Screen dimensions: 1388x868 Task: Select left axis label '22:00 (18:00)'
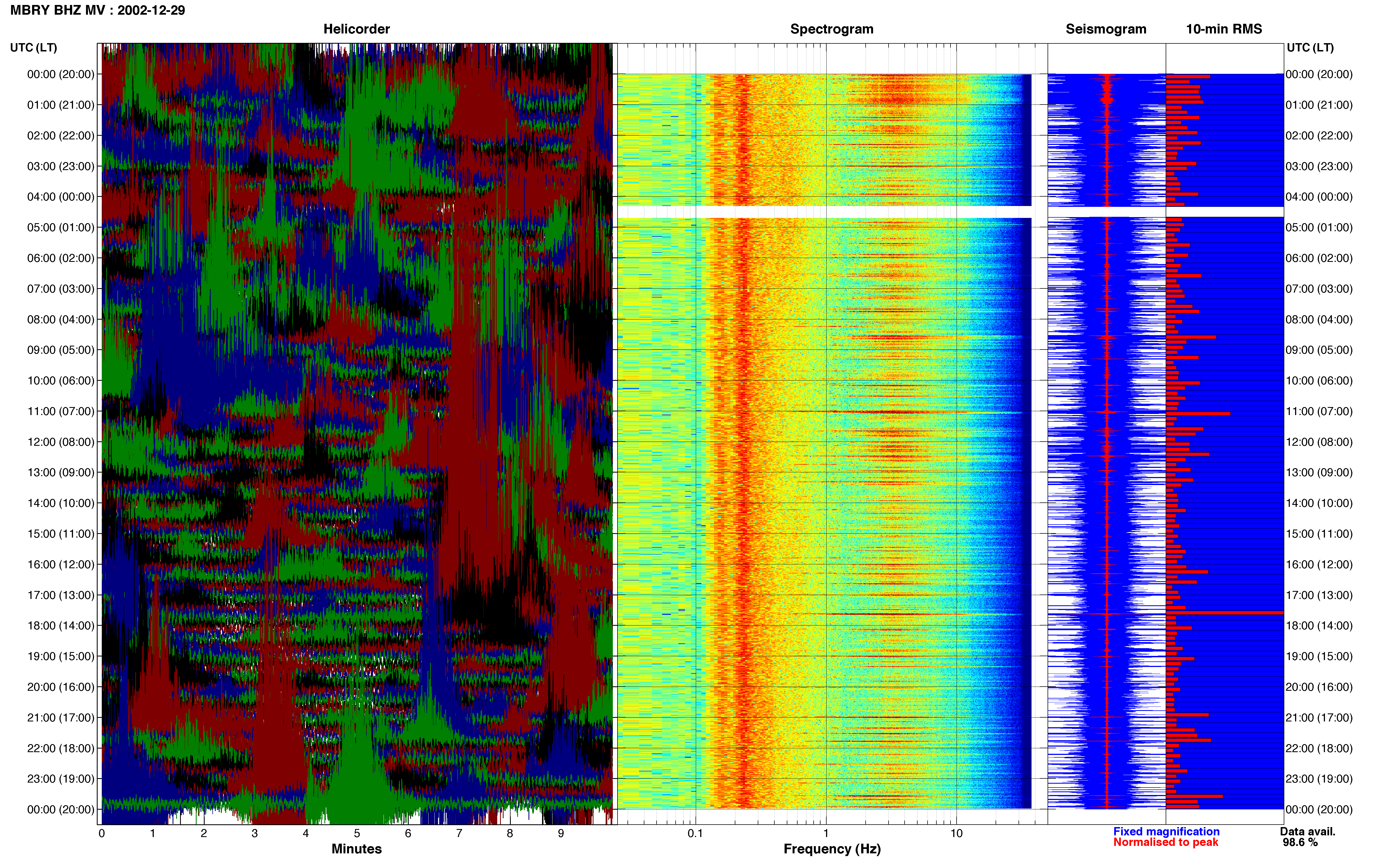coord(61,749)
